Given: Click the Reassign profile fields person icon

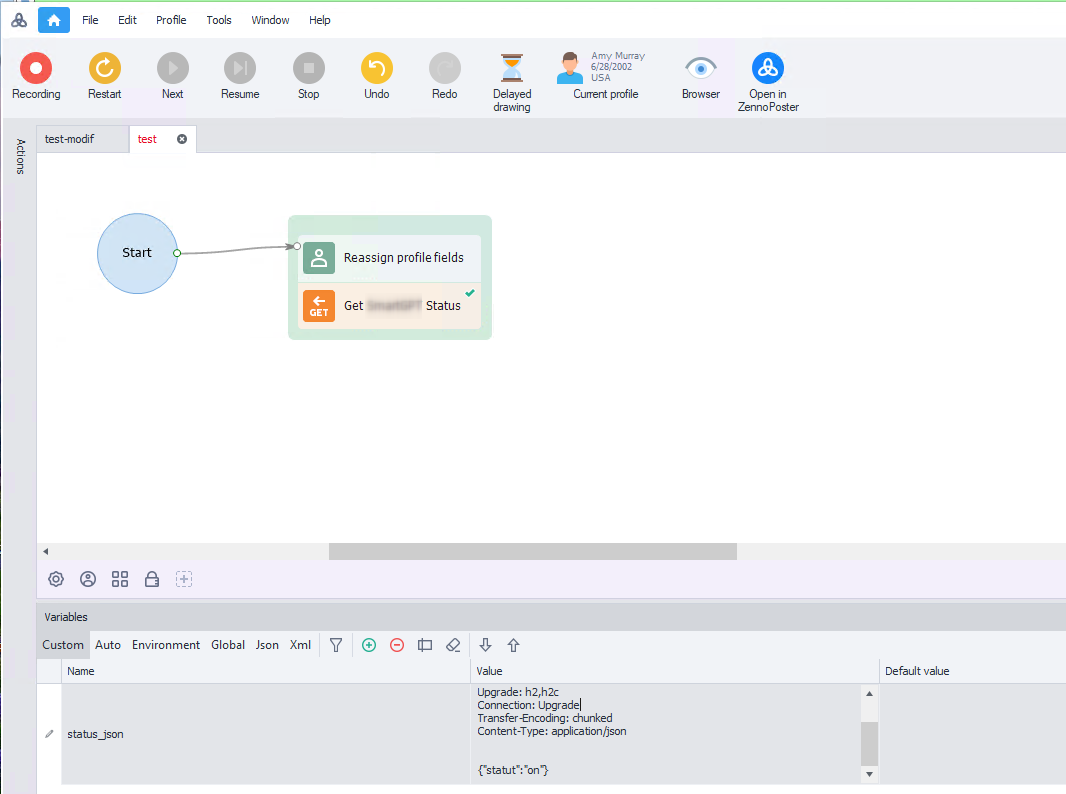Looking at the screenshot, I should 319,258.
